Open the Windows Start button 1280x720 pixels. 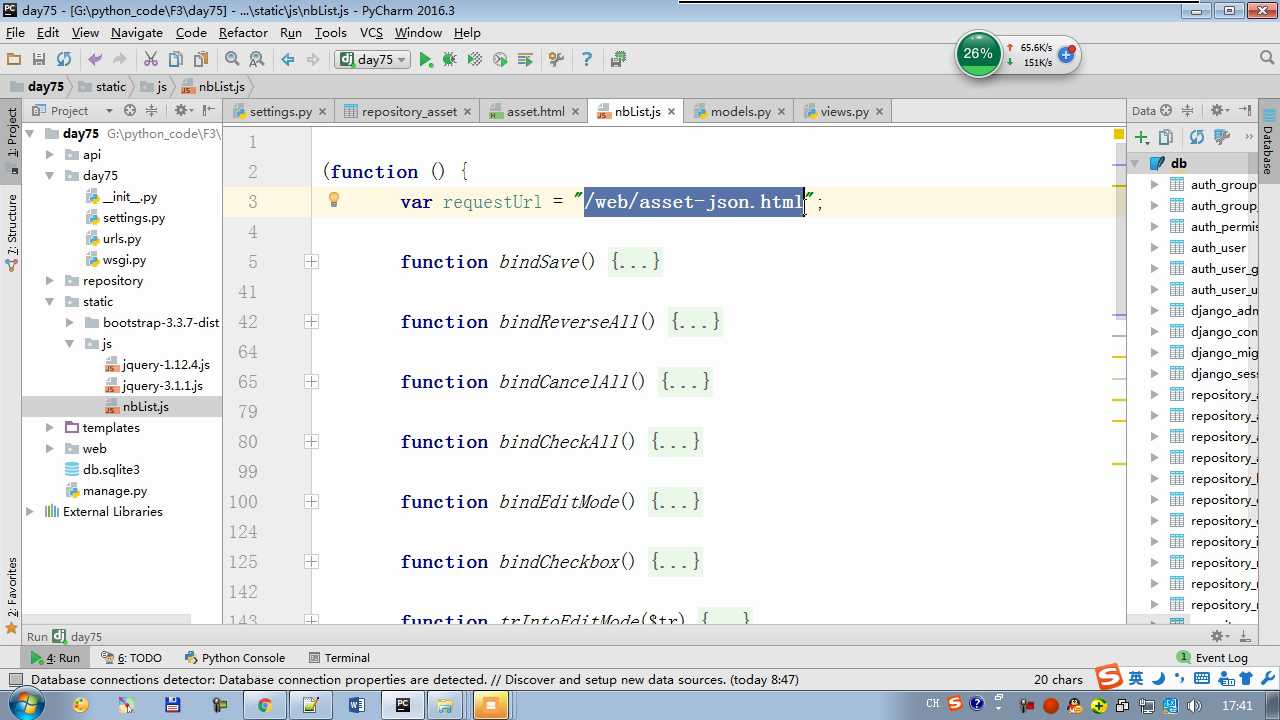coord(26,705)
